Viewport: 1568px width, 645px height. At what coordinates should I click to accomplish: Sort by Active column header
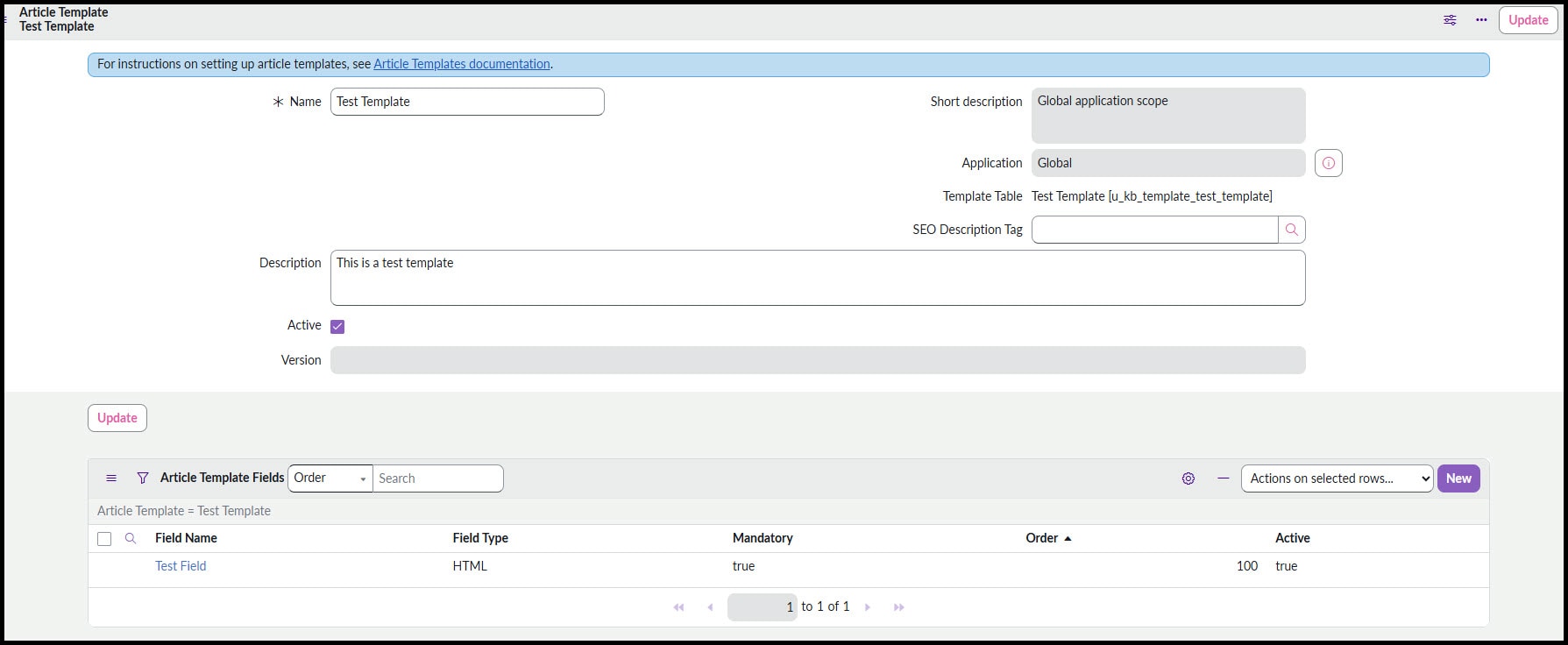pyautogui.click(x=1293, y=538)
